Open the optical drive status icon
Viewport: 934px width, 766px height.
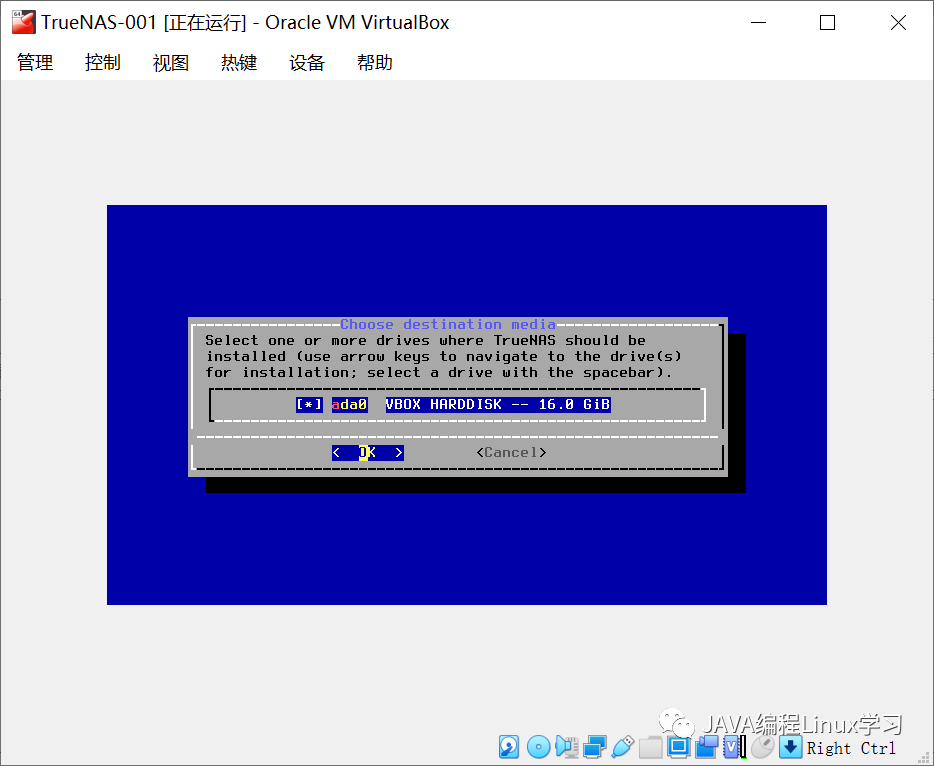538,747
